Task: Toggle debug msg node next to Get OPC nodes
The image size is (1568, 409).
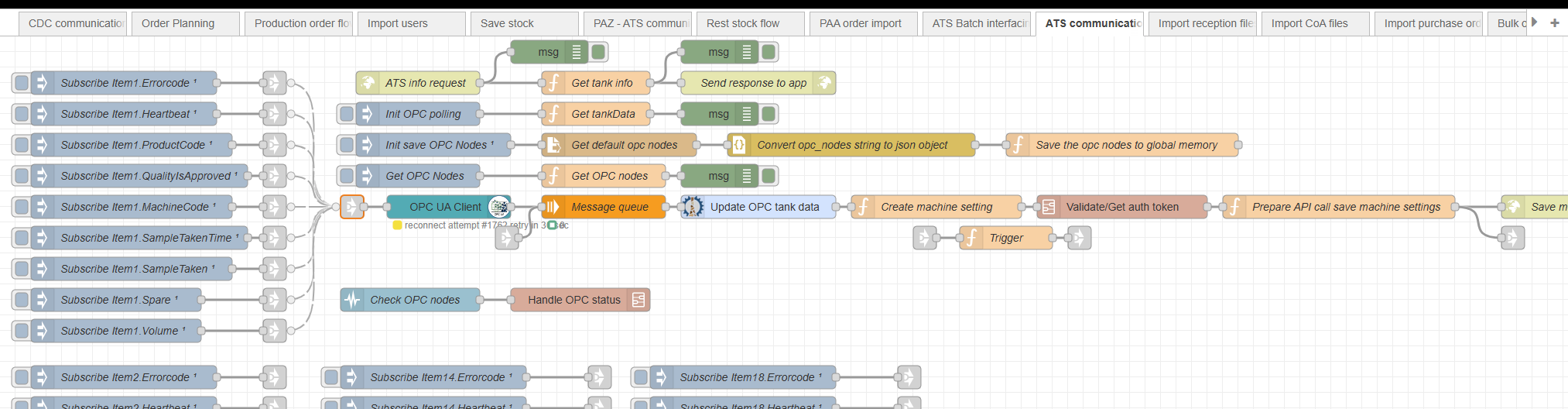Action: tap(769, 176)
